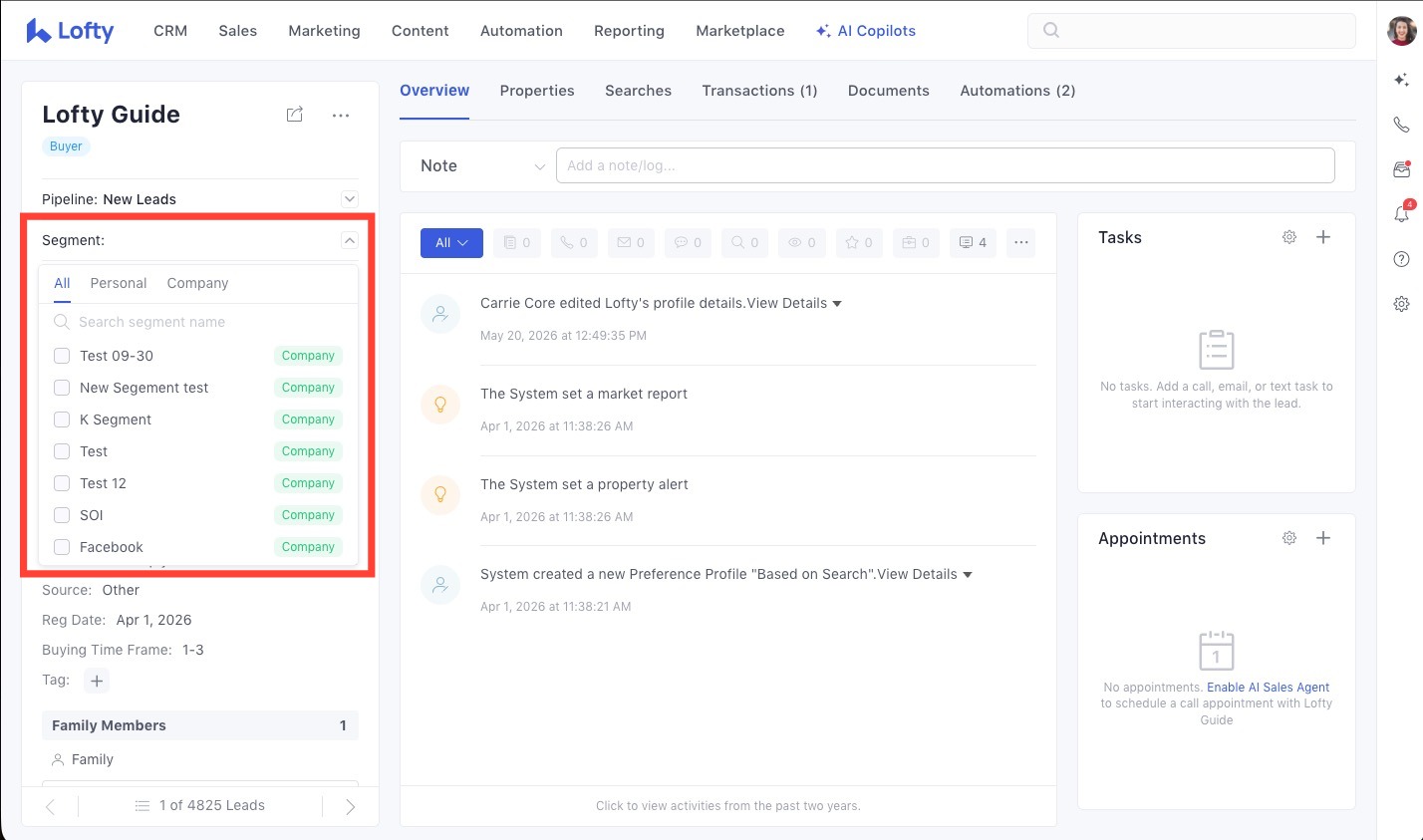Go to the previous lead arrow
Viewport: 1423px width, 840px height.
click(x=51, y=807)
